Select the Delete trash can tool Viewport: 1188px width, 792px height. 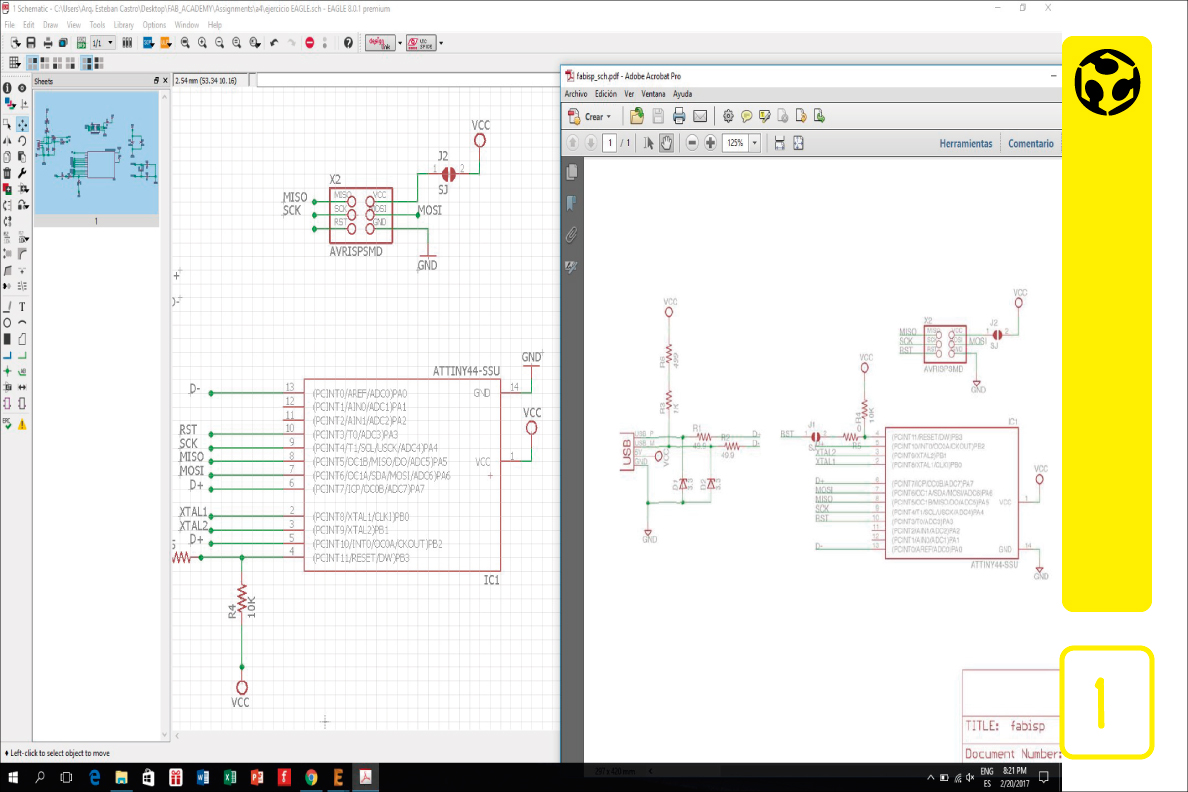click(x=7, y=172)
